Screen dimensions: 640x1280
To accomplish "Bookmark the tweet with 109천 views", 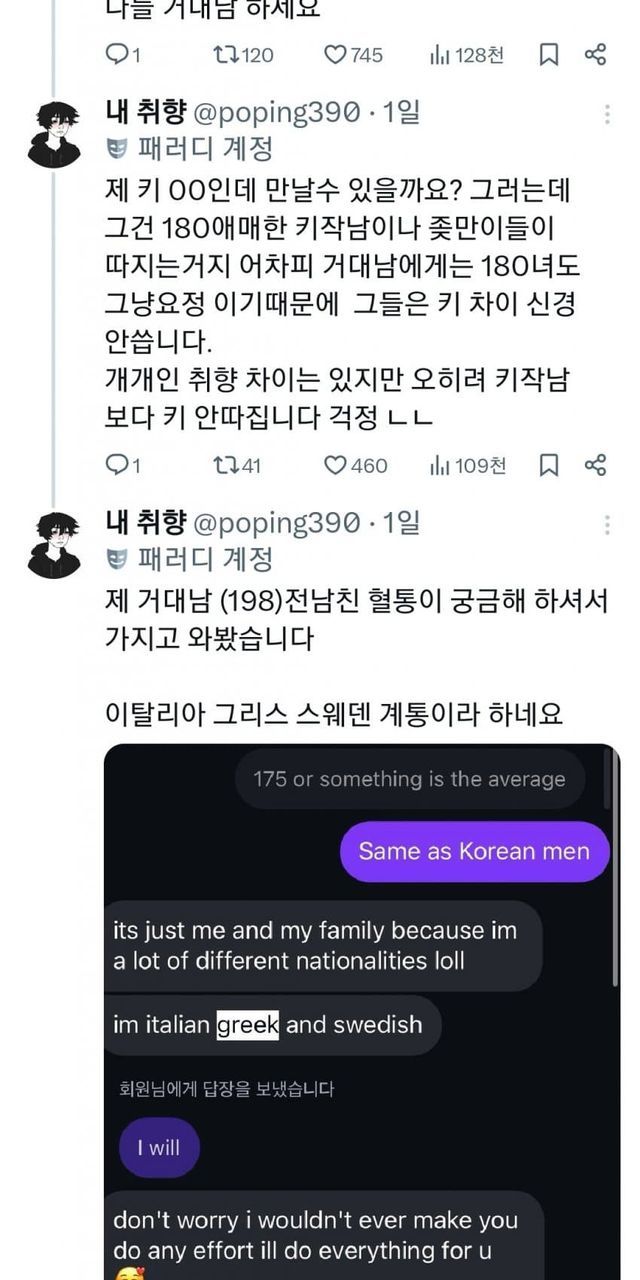I will click(549, 465).
